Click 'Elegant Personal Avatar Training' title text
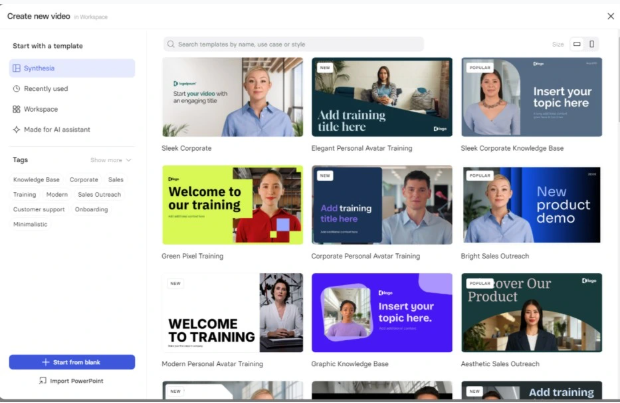The width and height of the screenshot is (620, 403). [x=362, y=148]
